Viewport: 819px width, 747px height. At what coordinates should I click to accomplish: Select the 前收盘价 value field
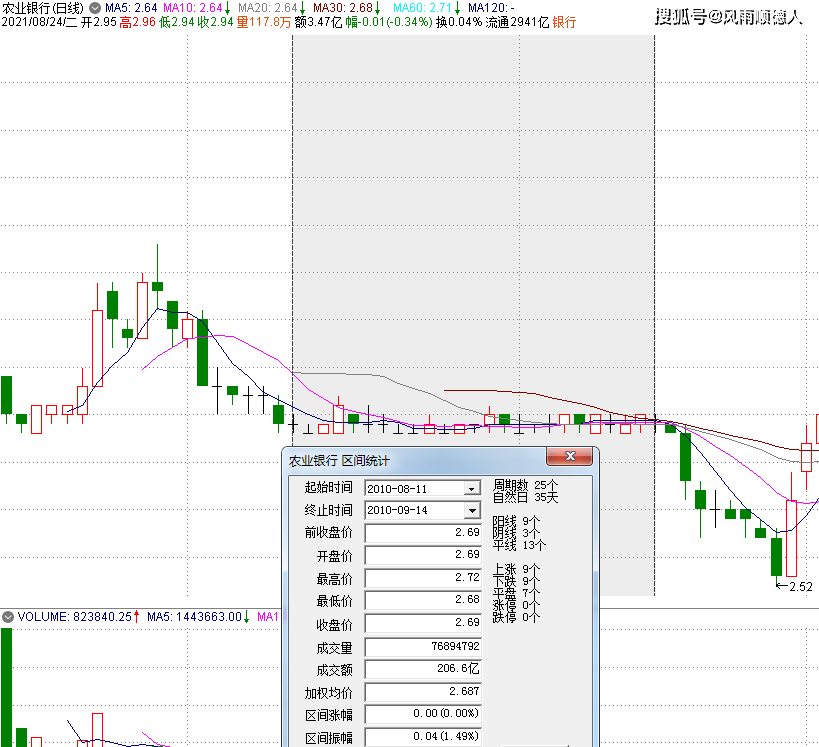coord(423,533)
